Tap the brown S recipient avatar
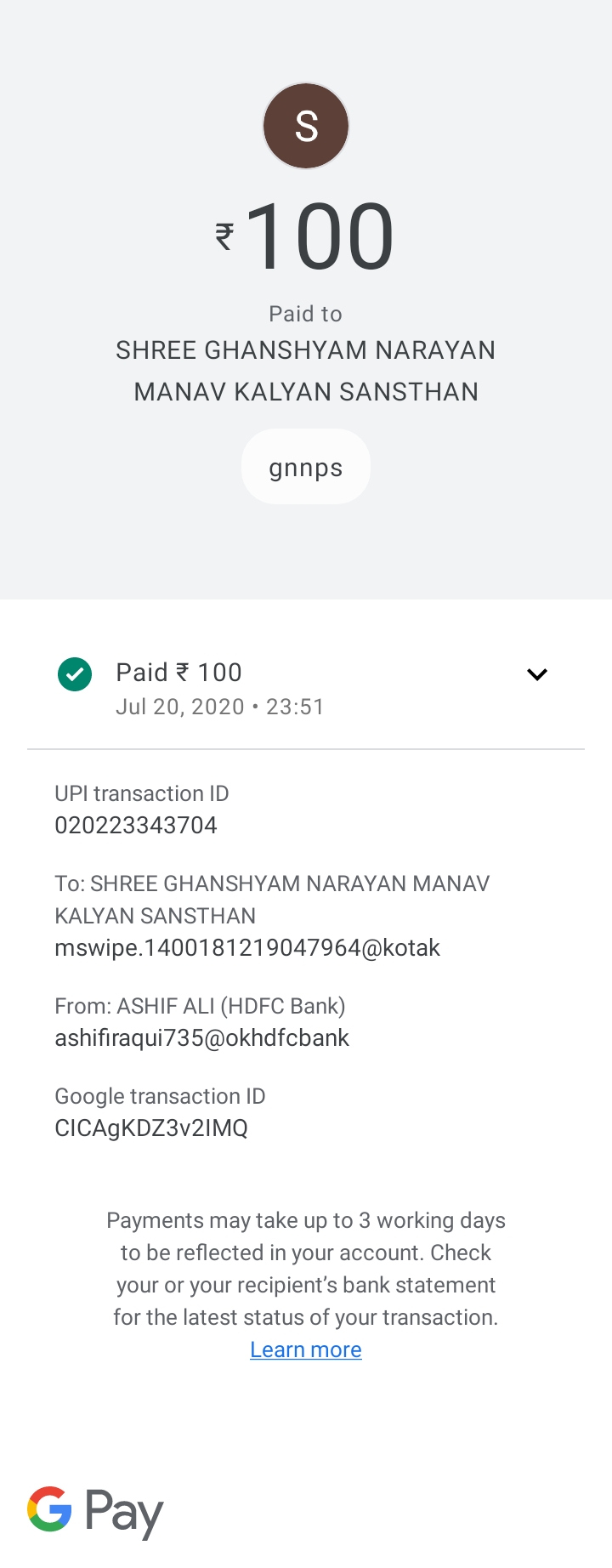The width and height of the screenshot is (612, 1568). (x=306, y=126)
